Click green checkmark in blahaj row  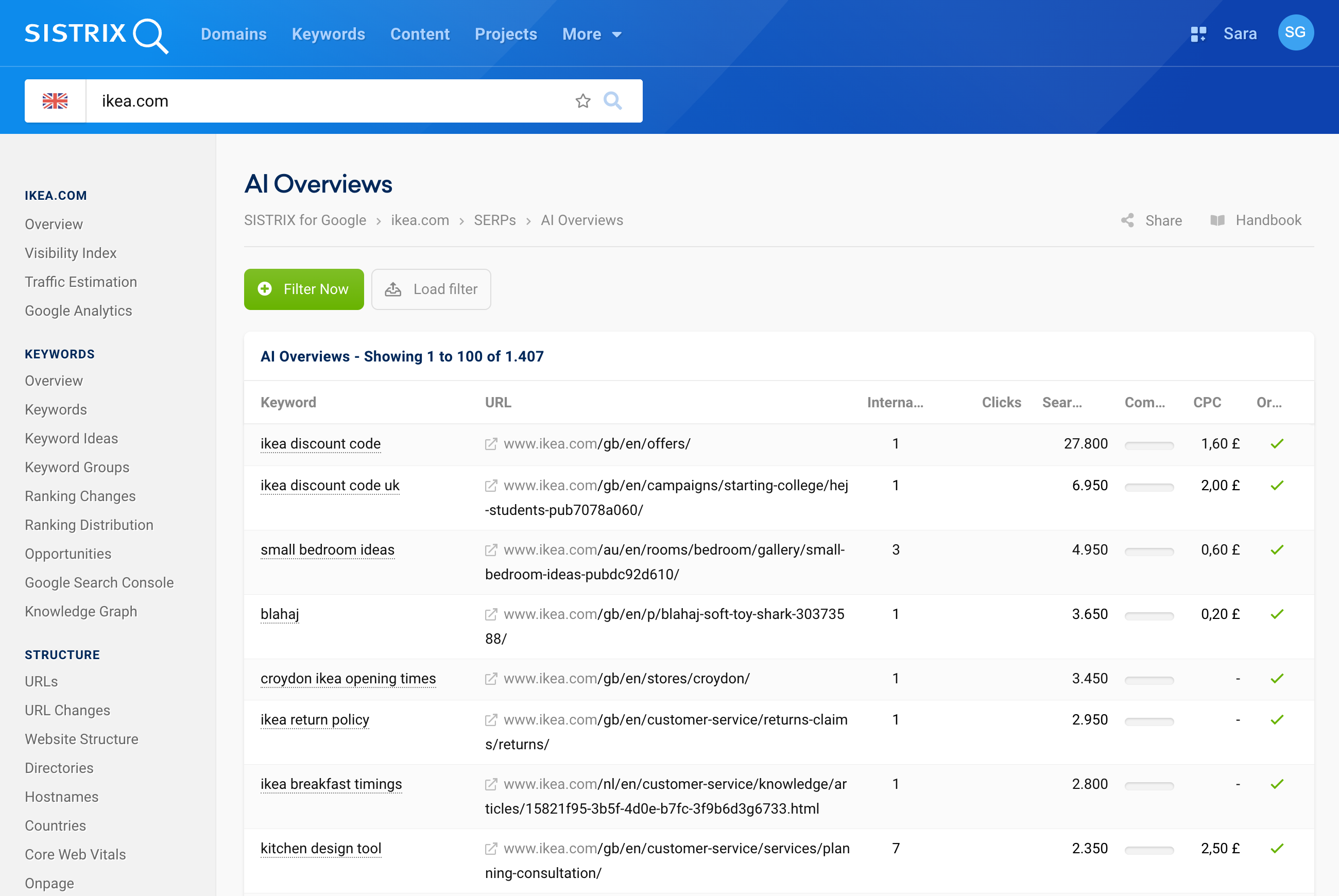tap(1277, 614)
